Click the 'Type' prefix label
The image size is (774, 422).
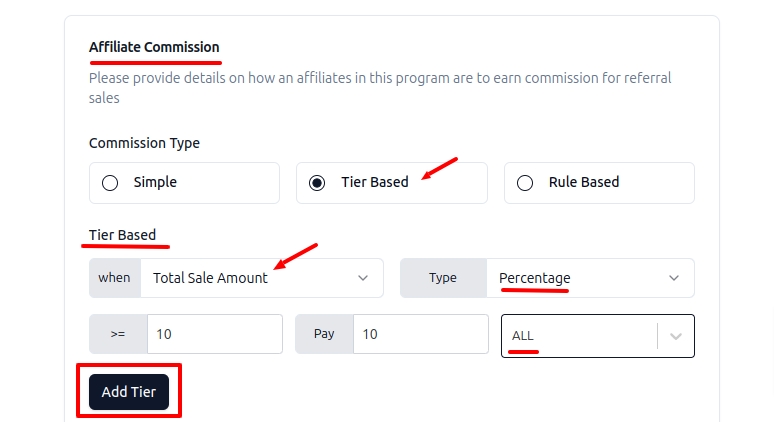(x=443, y=278)
